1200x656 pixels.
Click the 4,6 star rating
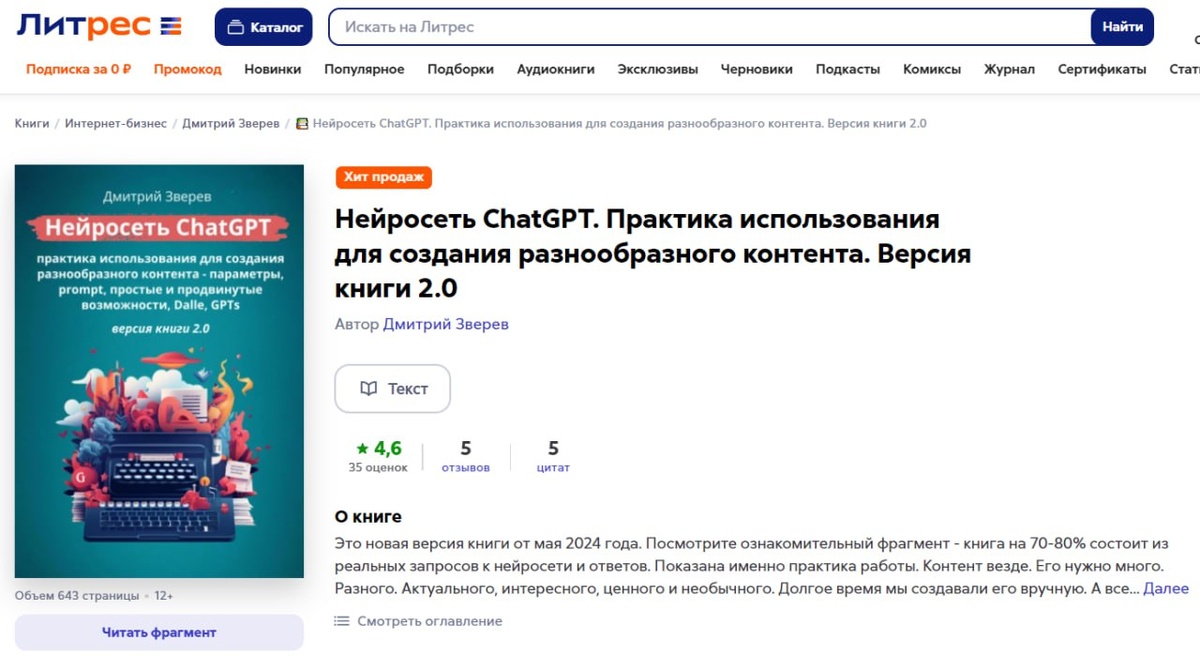pyautogui.click(x=379, y=448)
